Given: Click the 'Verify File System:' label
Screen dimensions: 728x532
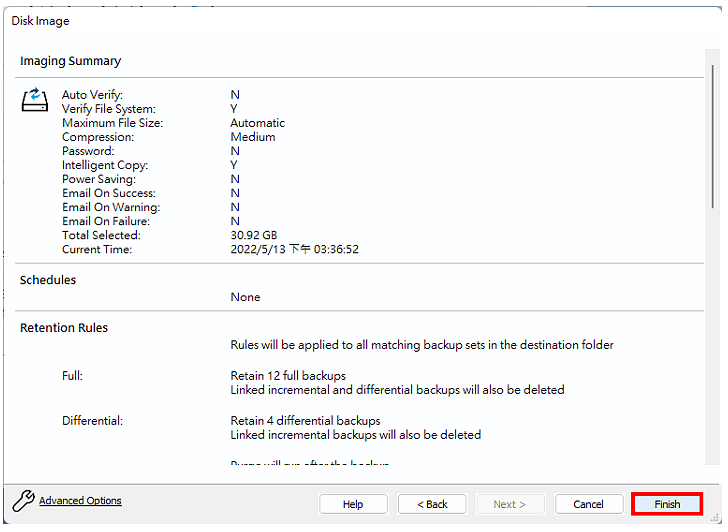Looking at the screenshot, I should point(109,109).
